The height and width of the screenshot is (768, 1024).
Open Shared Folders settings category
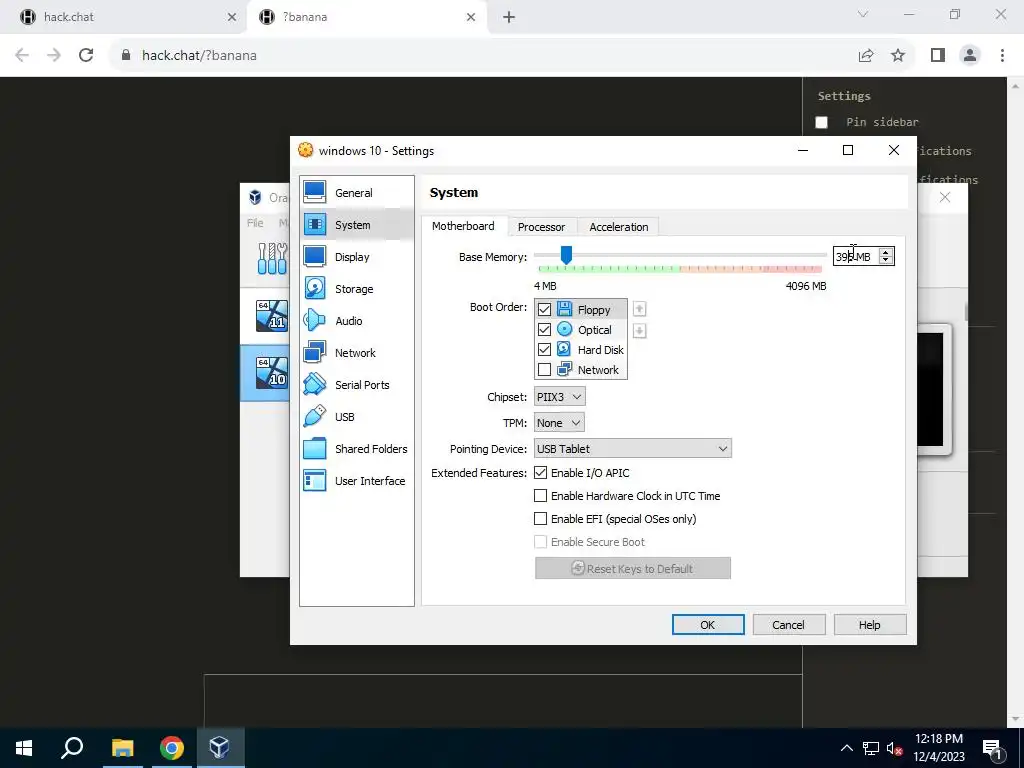(357, 449)
